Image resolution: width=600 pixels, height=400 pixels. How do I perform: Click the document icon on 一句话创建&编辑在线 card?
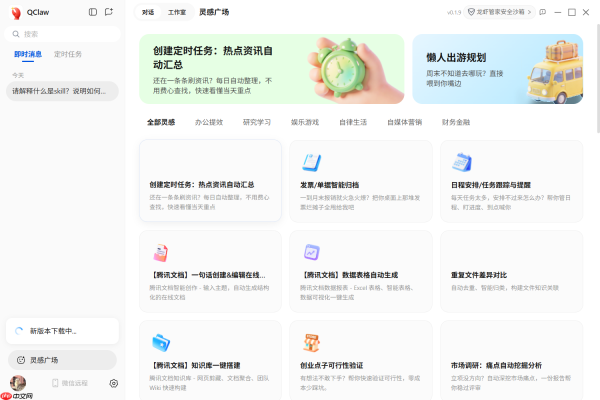[161, 253]
